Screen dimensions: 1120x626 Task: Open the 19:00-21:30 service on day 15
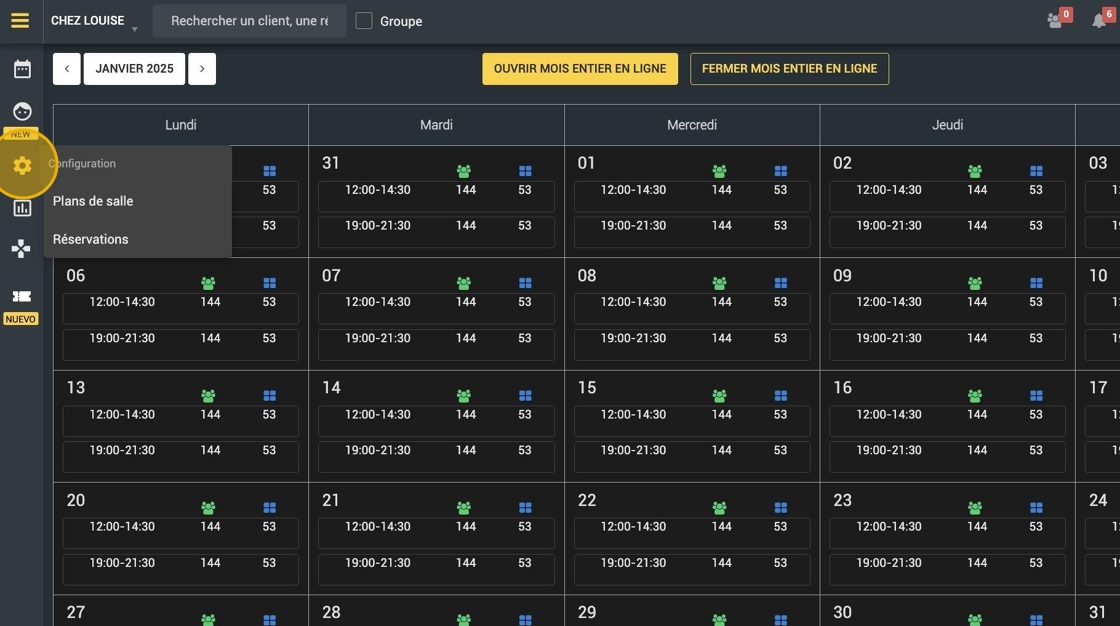[692, 456]
